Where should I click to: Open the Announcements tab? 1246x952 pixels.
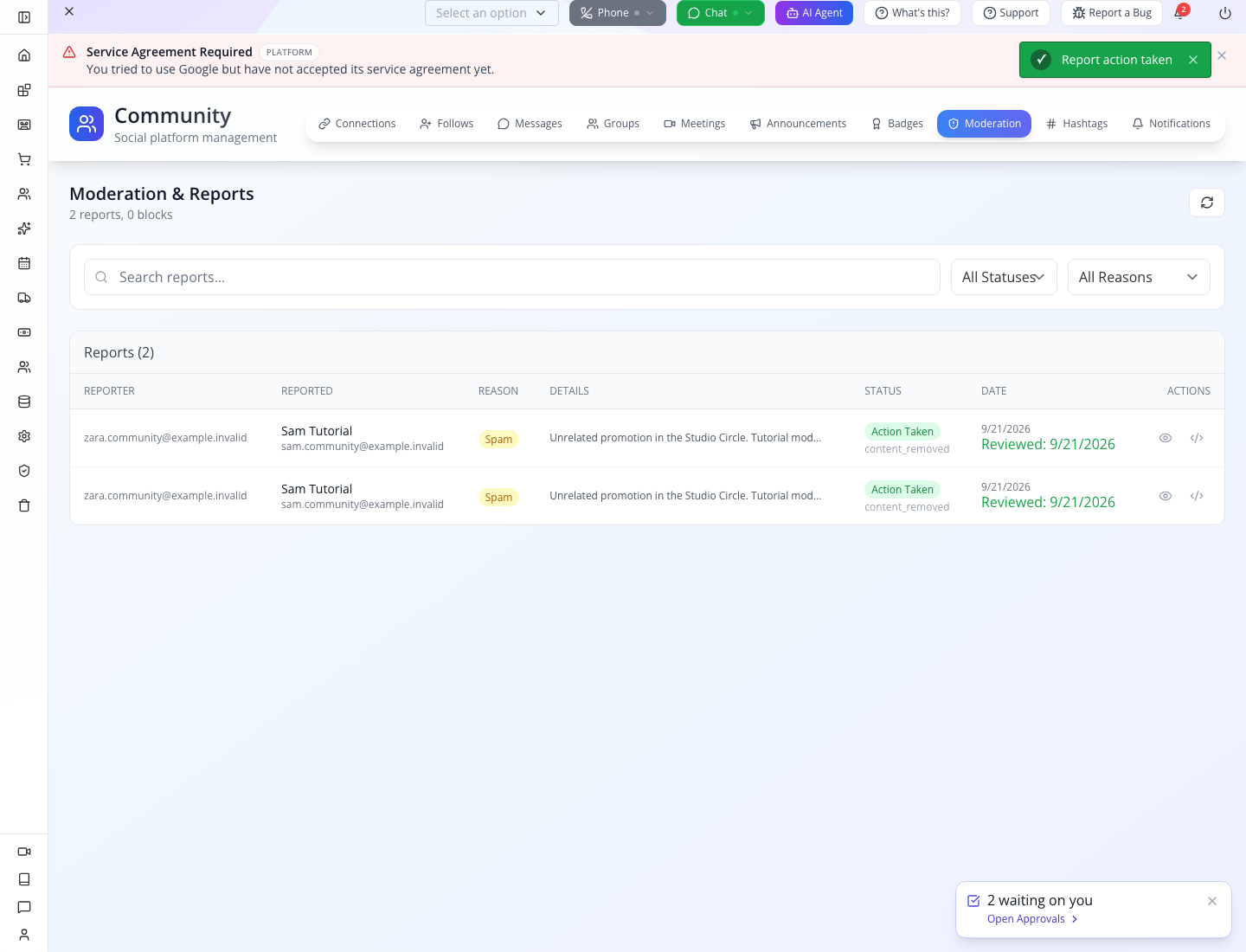click(798, 124)
